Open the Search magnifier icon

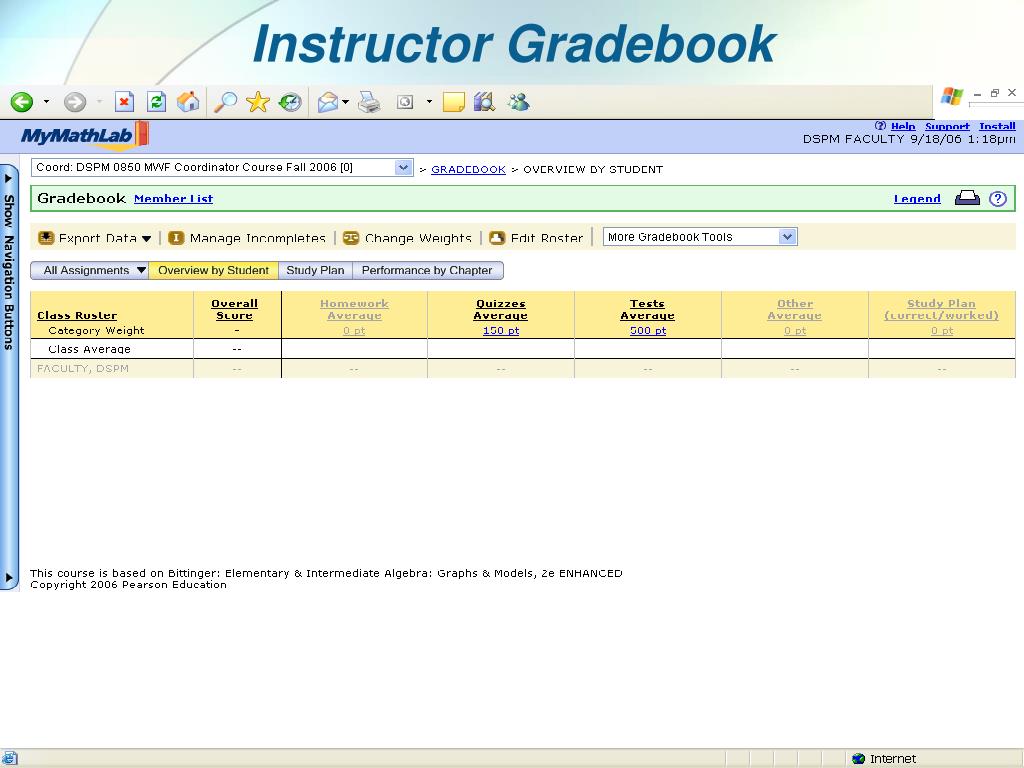click(225, 102)
